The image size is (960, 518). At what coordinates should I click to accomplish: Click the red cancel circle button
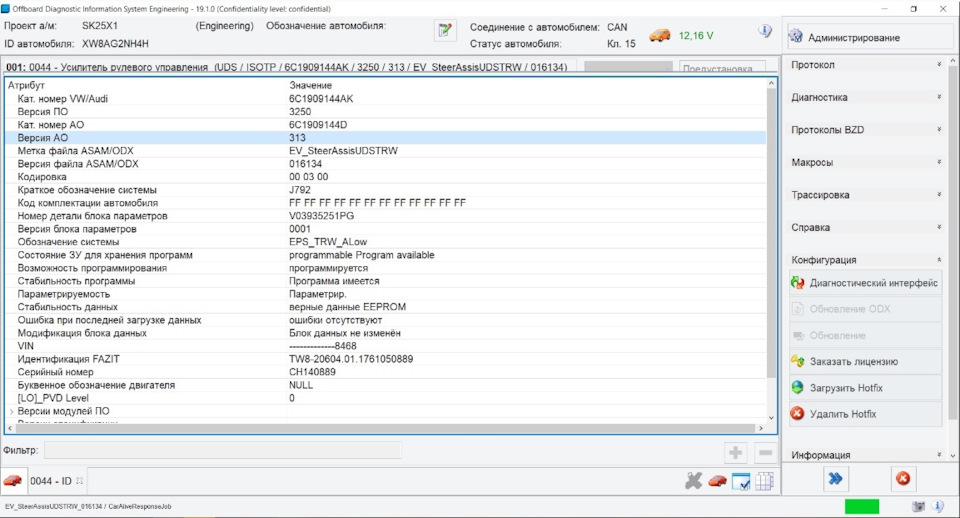(x=903, y=479)
